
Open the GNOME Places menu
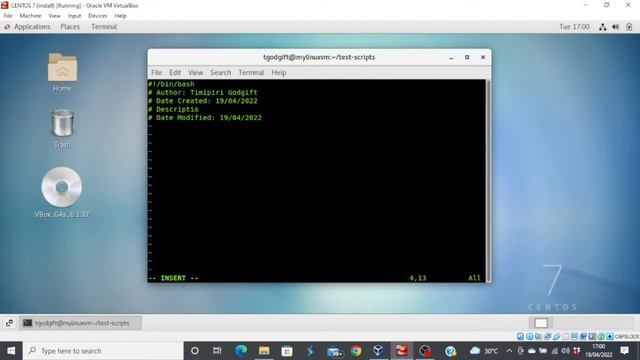coord(70,27)
